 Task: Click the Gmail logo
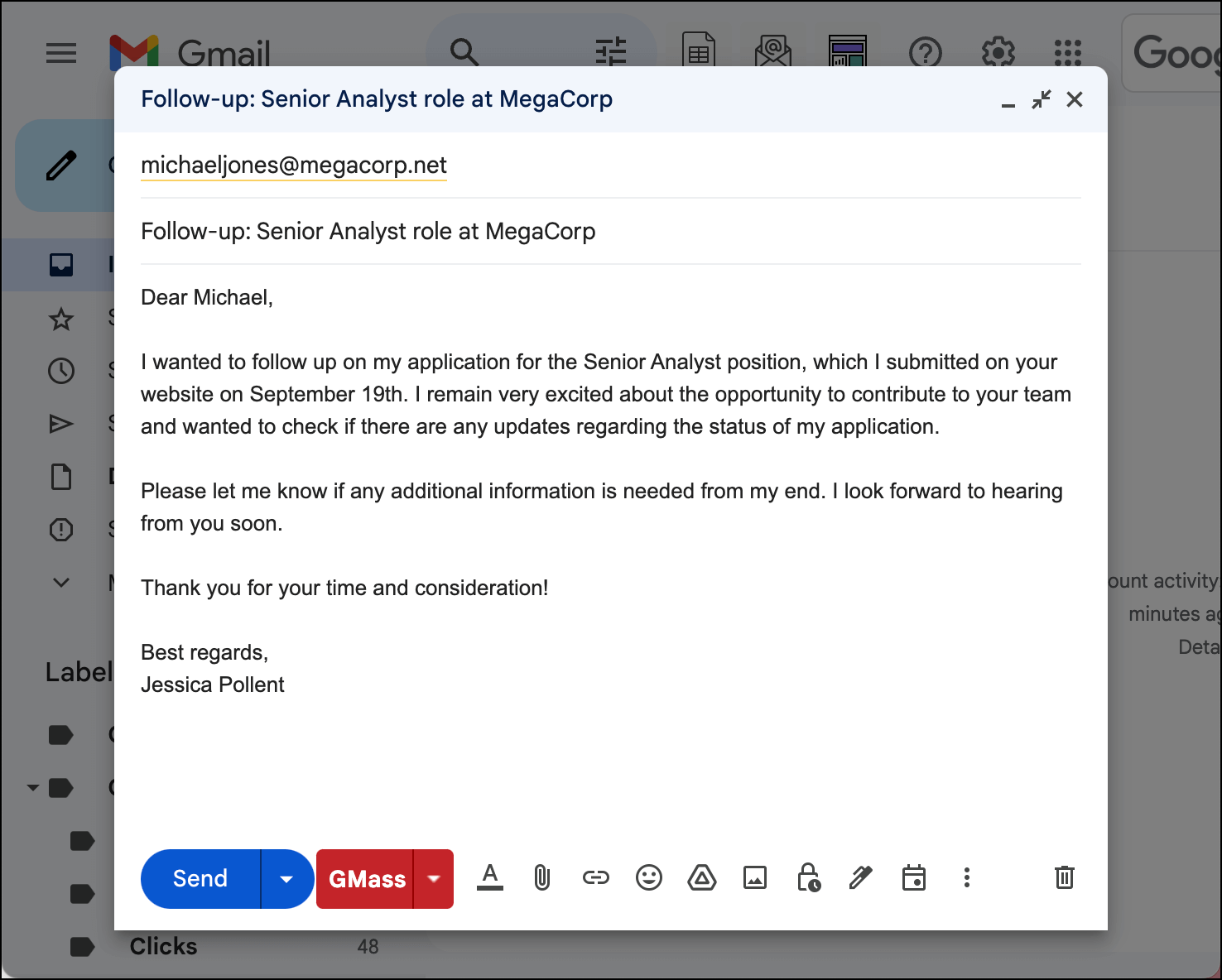coord(190,54)
